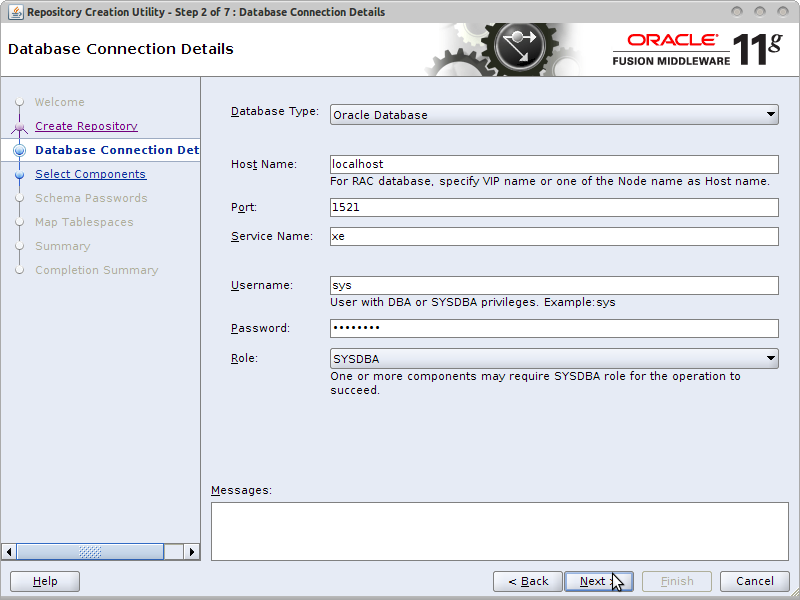This screenshot has width=800, height=600.
Task: Click the Schema Passwords step bullet icon
Action: tap(19, 198)
